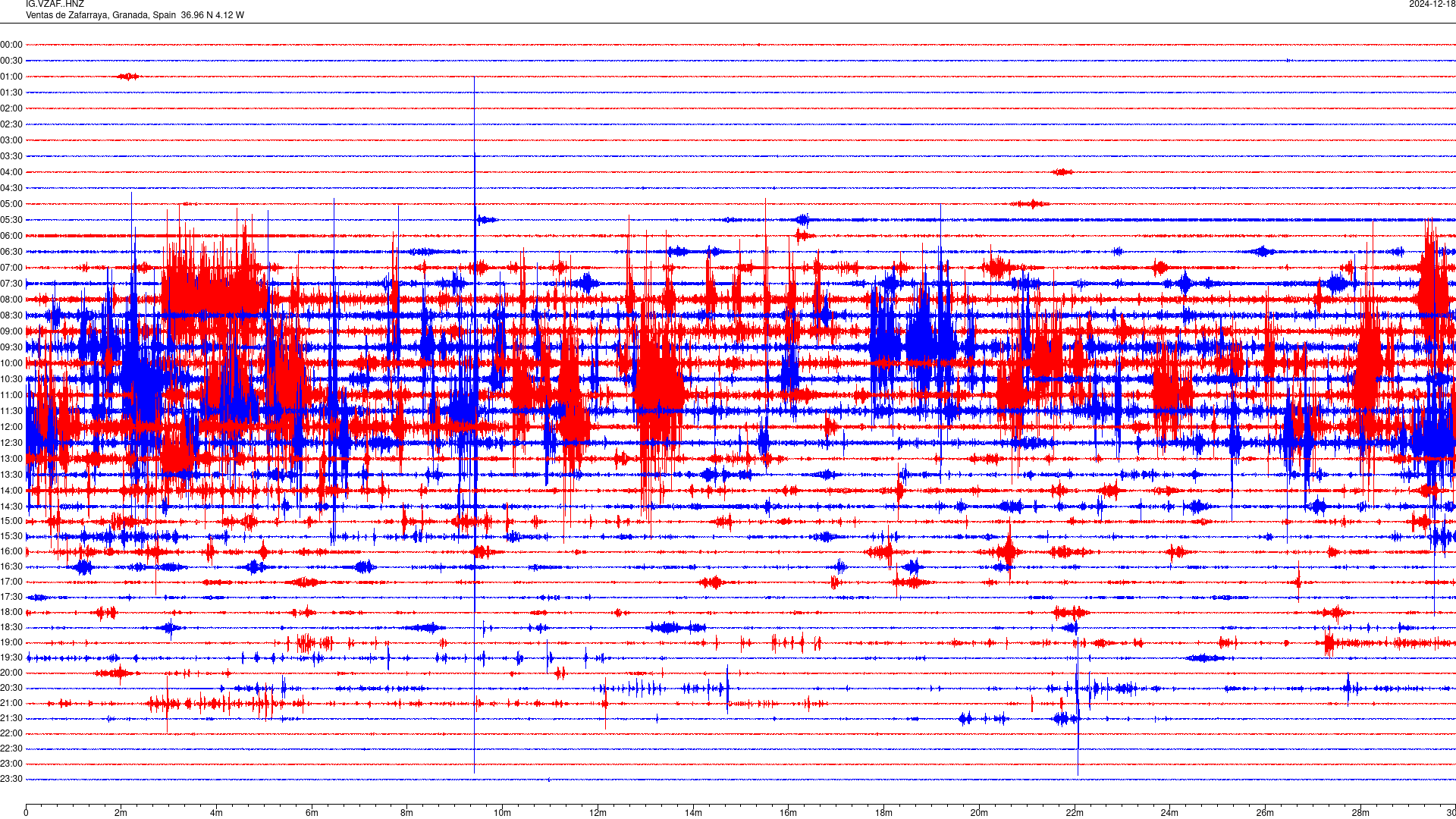Select the 17:00 time row label

pyautogui.click(x=11, y=582)
